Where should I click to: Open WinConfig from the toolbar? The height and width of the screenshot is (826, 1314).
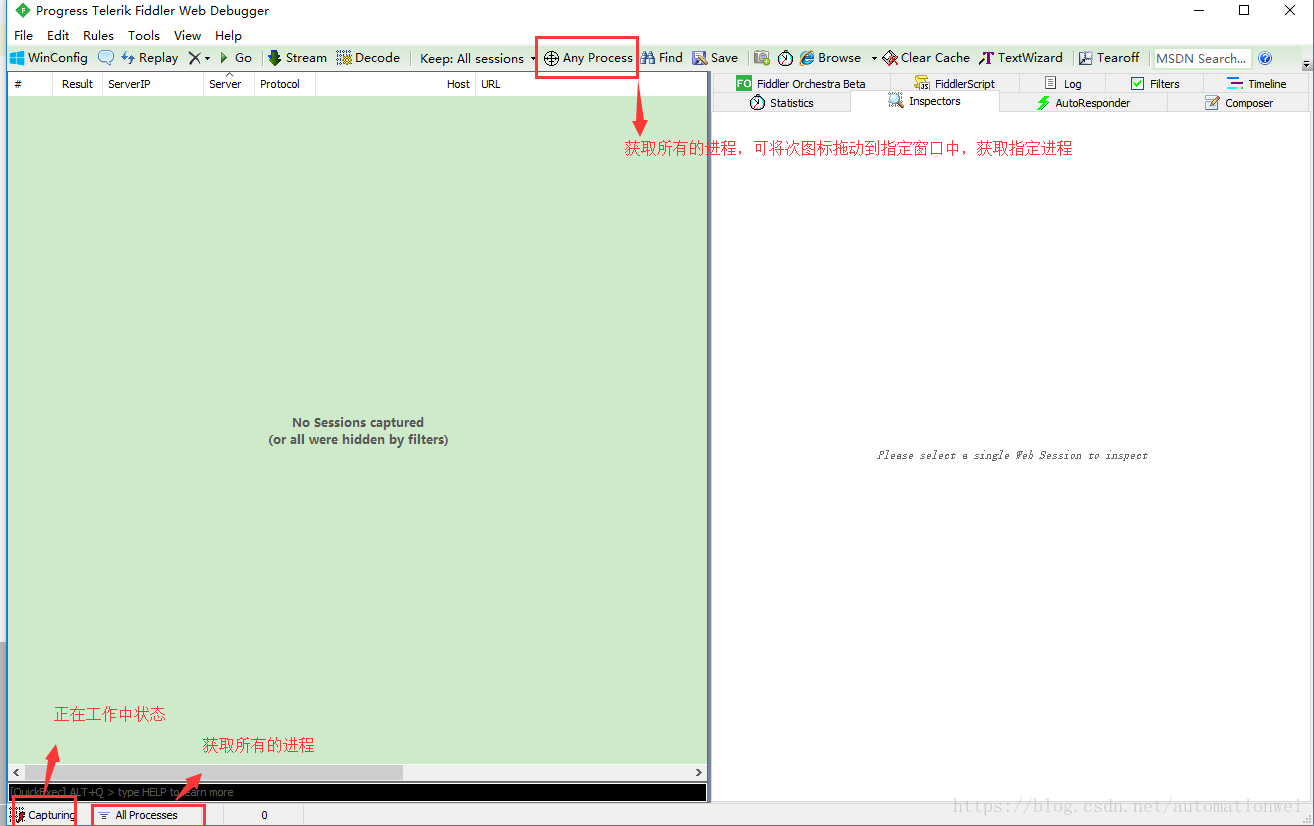click(49, 58)
